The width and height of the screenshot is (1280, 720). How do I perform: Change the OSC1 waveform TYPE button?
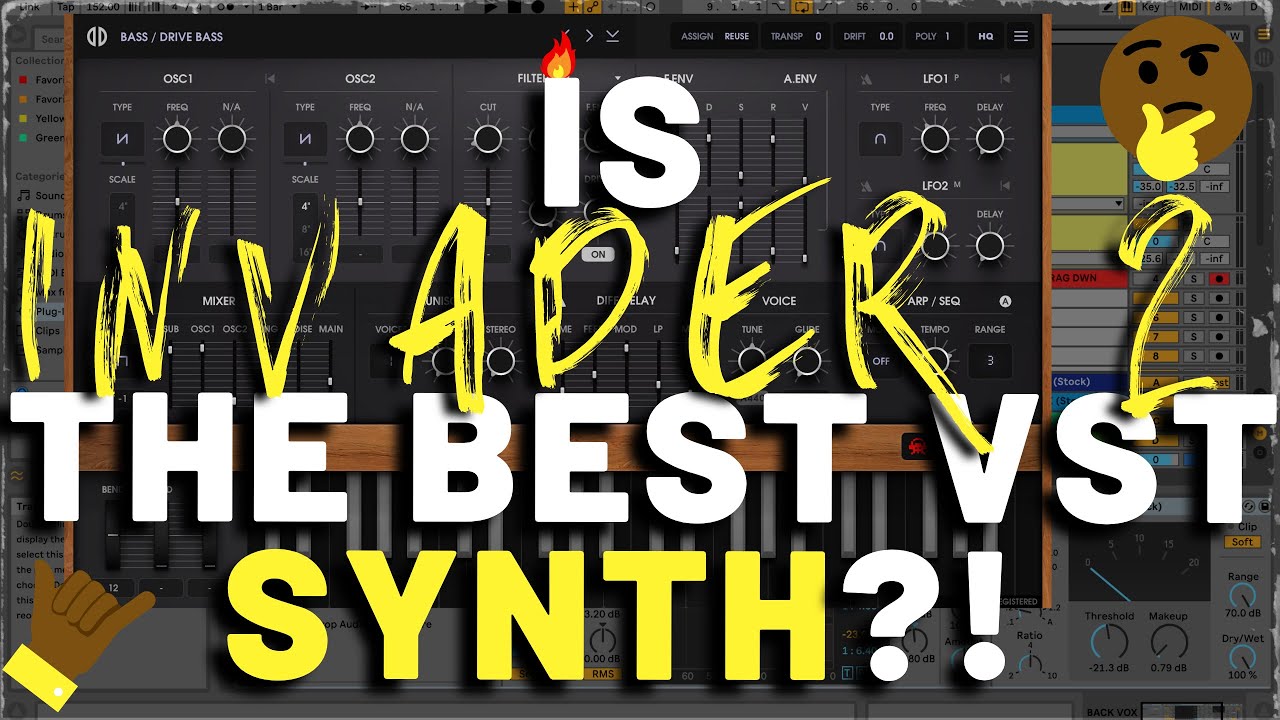click(122, 139)
